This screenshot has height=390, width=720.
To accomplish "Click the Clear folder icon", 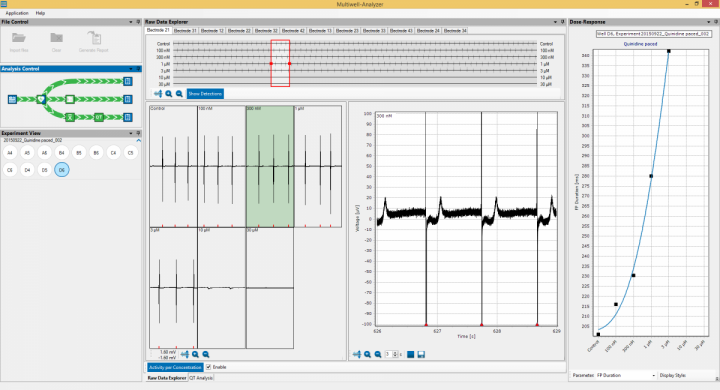I will coord(56,38).
